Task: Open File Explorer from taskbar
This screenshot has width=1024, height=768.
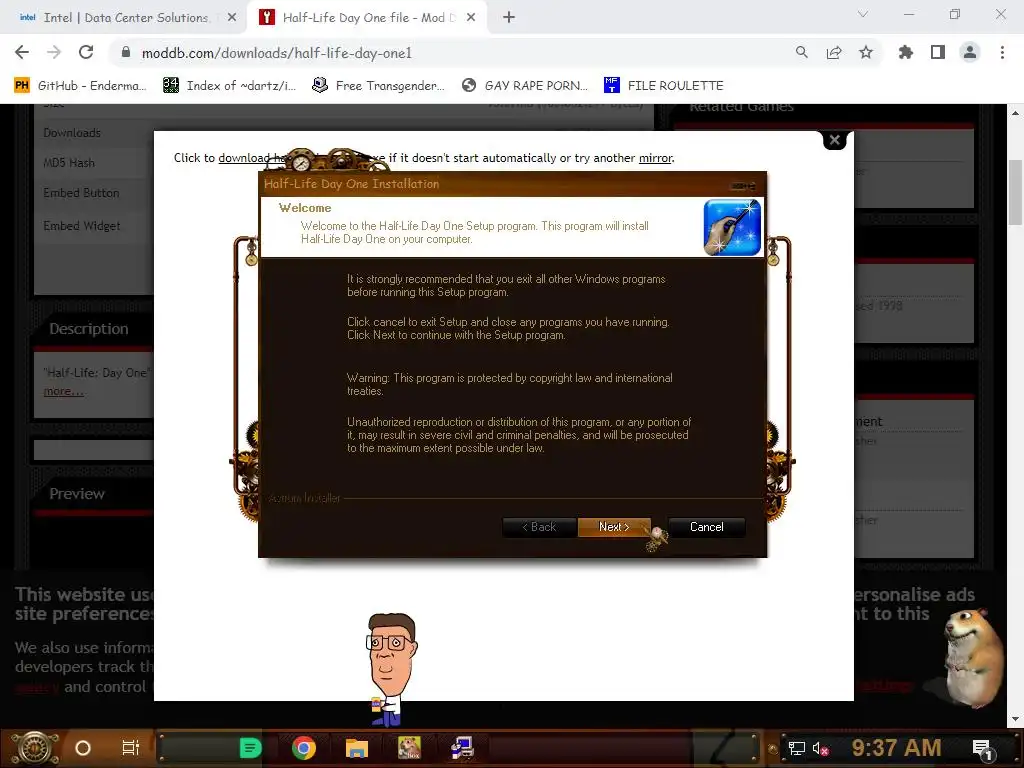Action: coord(357,748)
